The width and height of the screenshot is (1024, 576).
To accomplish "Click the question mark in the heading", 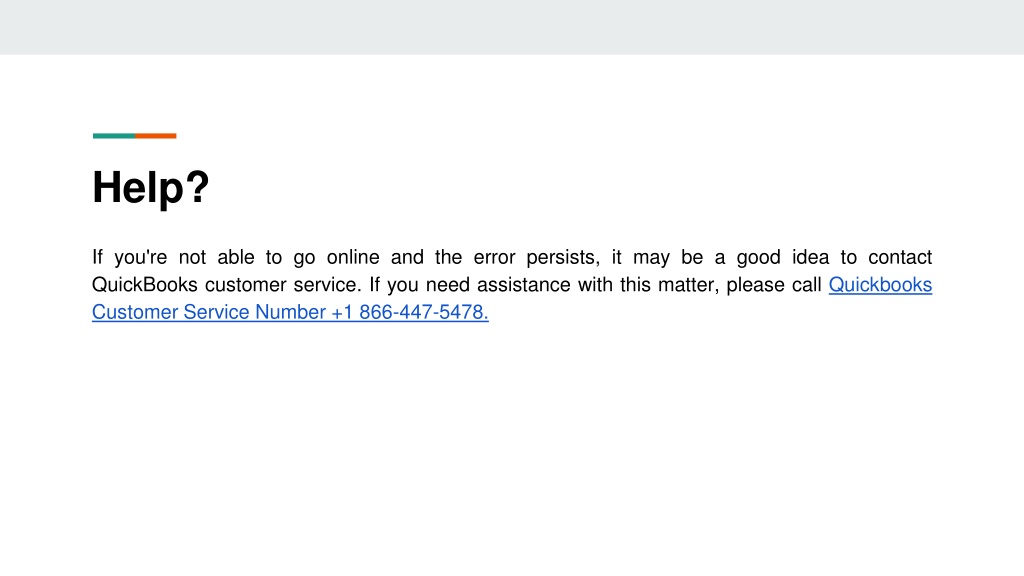I will 197,186.
